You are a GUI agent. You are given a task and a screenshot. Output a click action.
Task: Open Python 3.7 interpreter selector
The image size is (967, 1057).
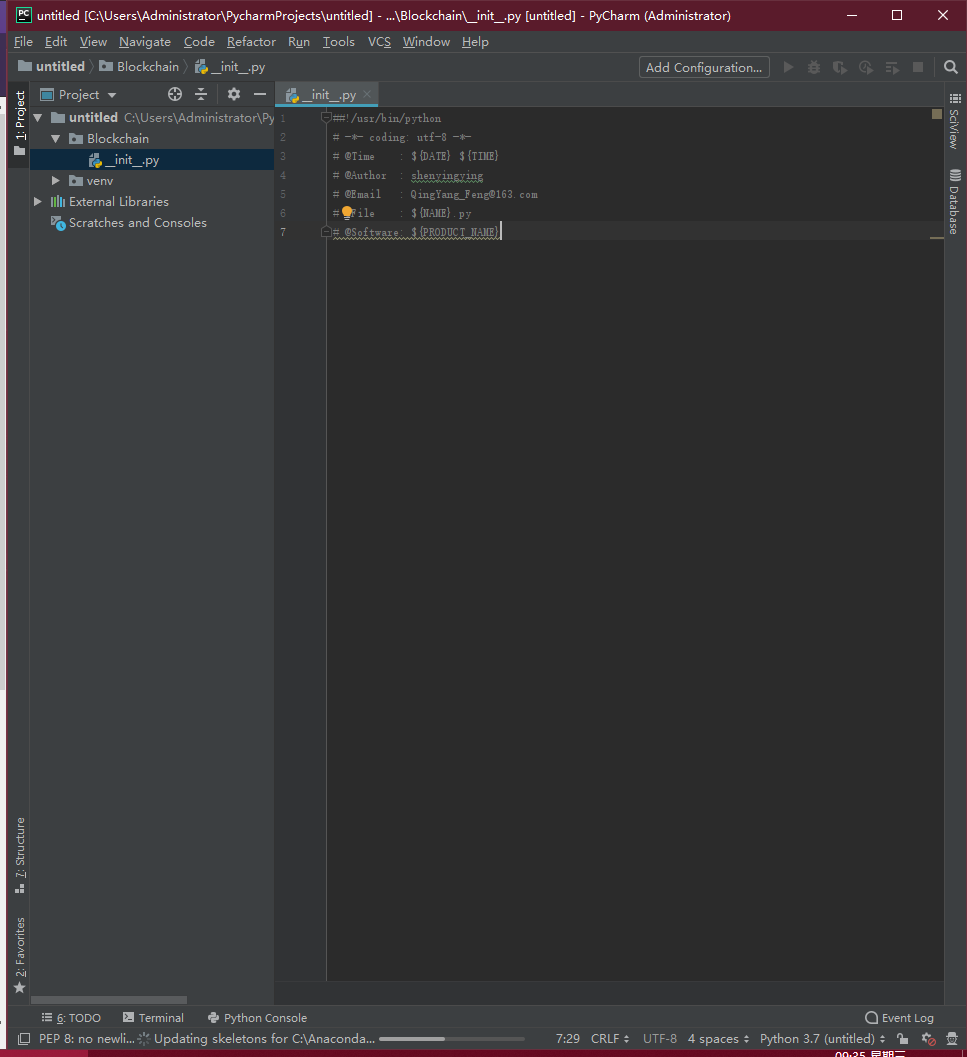point(822,1039)
